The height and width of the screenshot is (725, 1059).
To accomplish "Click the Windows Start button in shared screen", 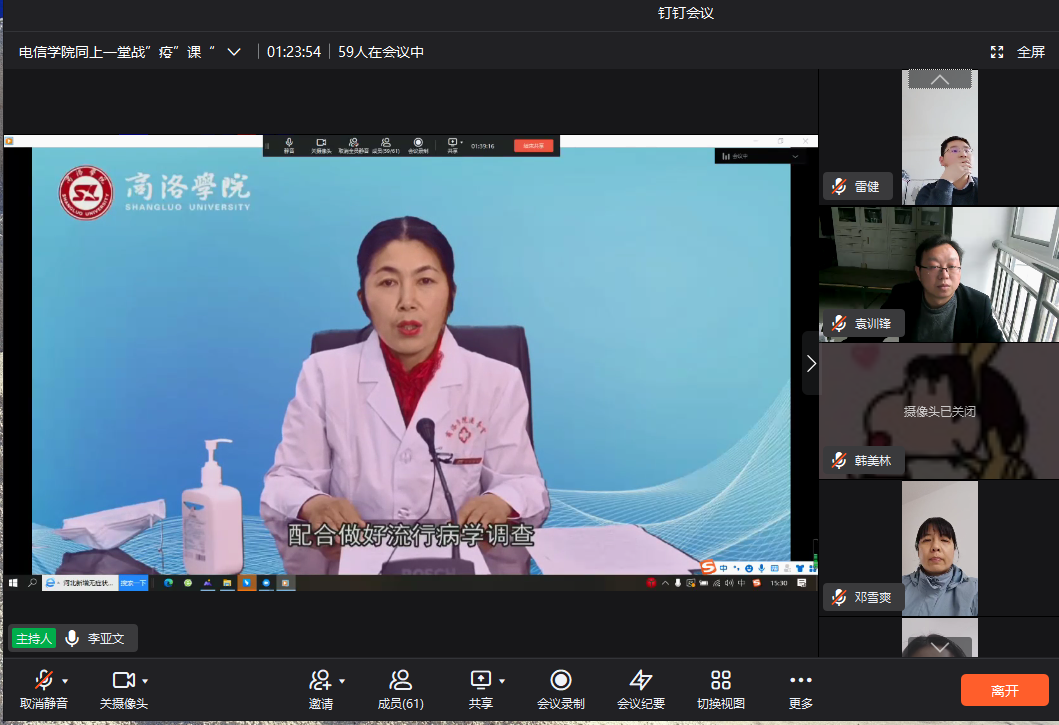I will click(14, 582).
